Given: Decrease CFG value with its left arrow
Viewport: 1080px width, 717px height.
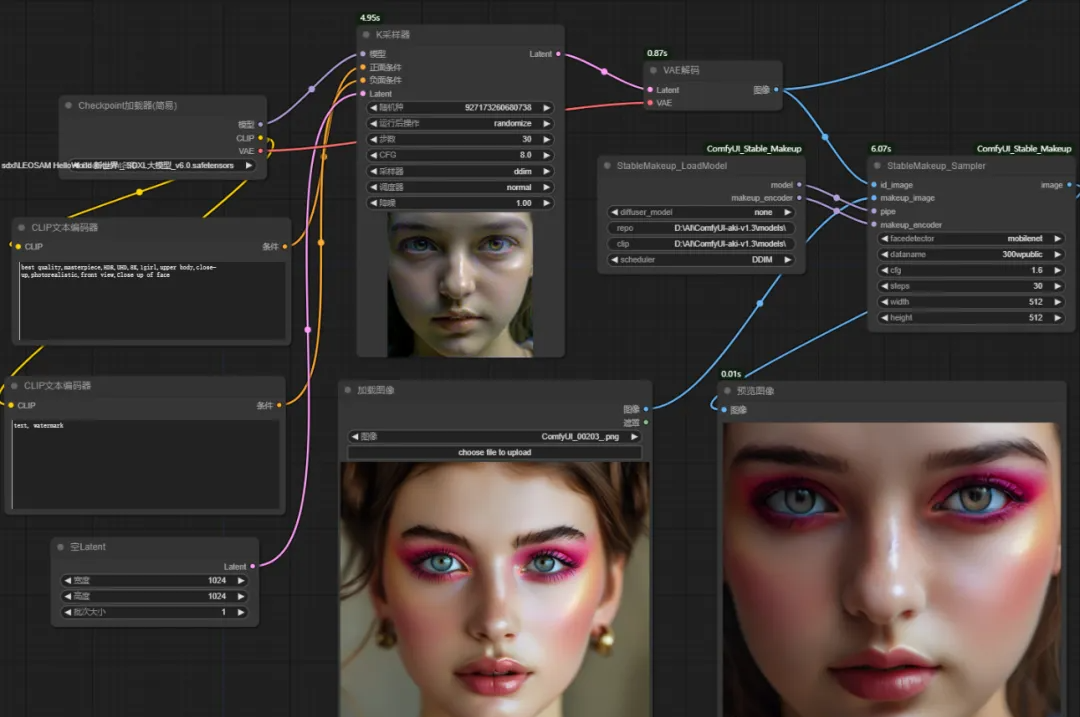Looking at the screenshot, I should [374, 155].
